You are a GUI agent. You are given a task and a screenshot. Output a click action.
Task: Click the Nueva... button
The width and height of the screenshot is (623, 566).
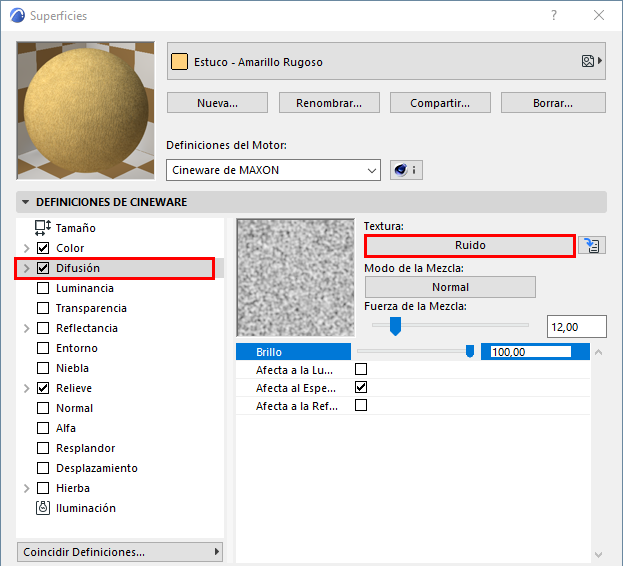(x=217, y=103)
